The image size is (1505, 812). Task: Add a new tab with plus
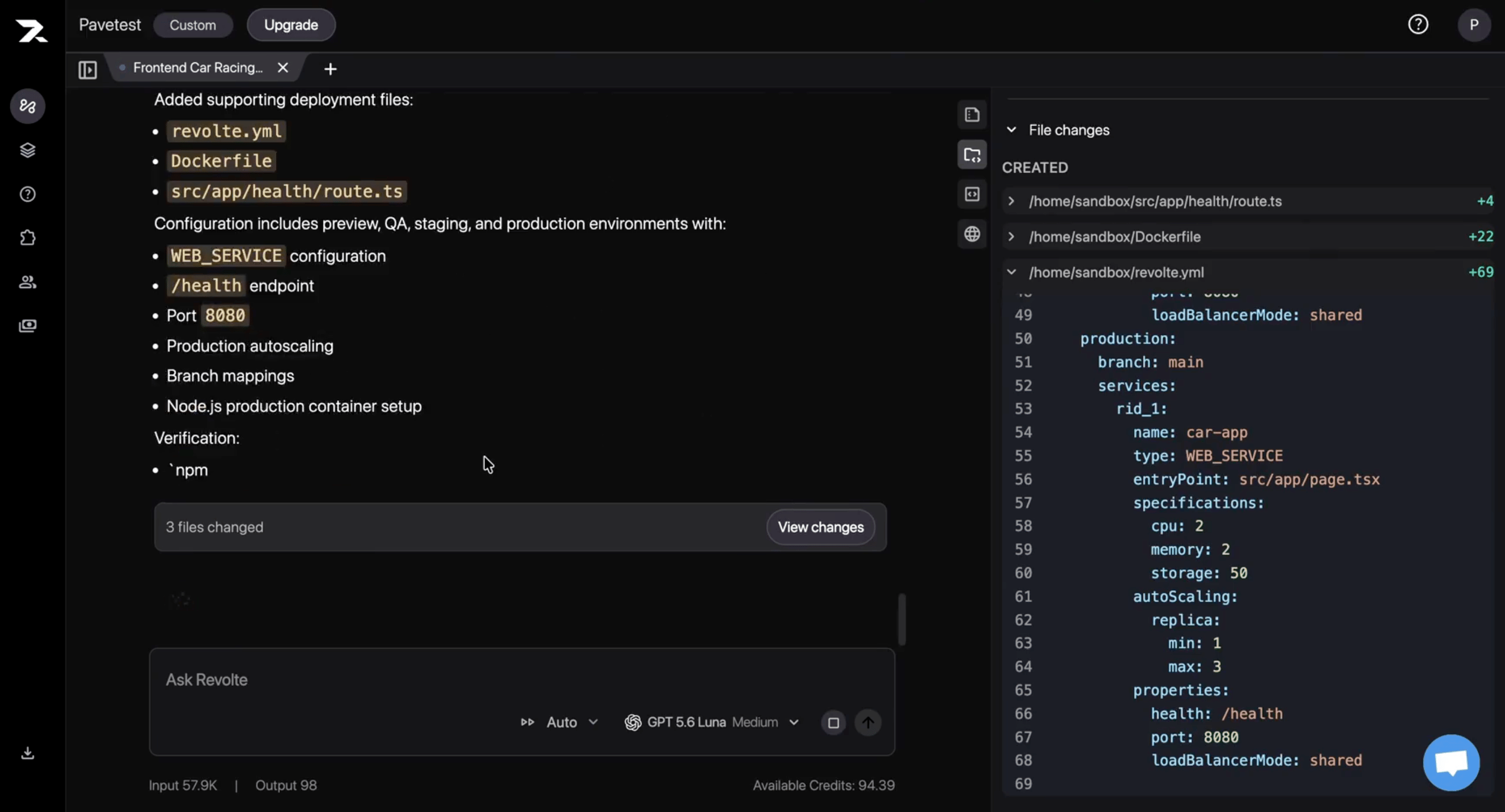pyautogui.click(x=330, y=69)
